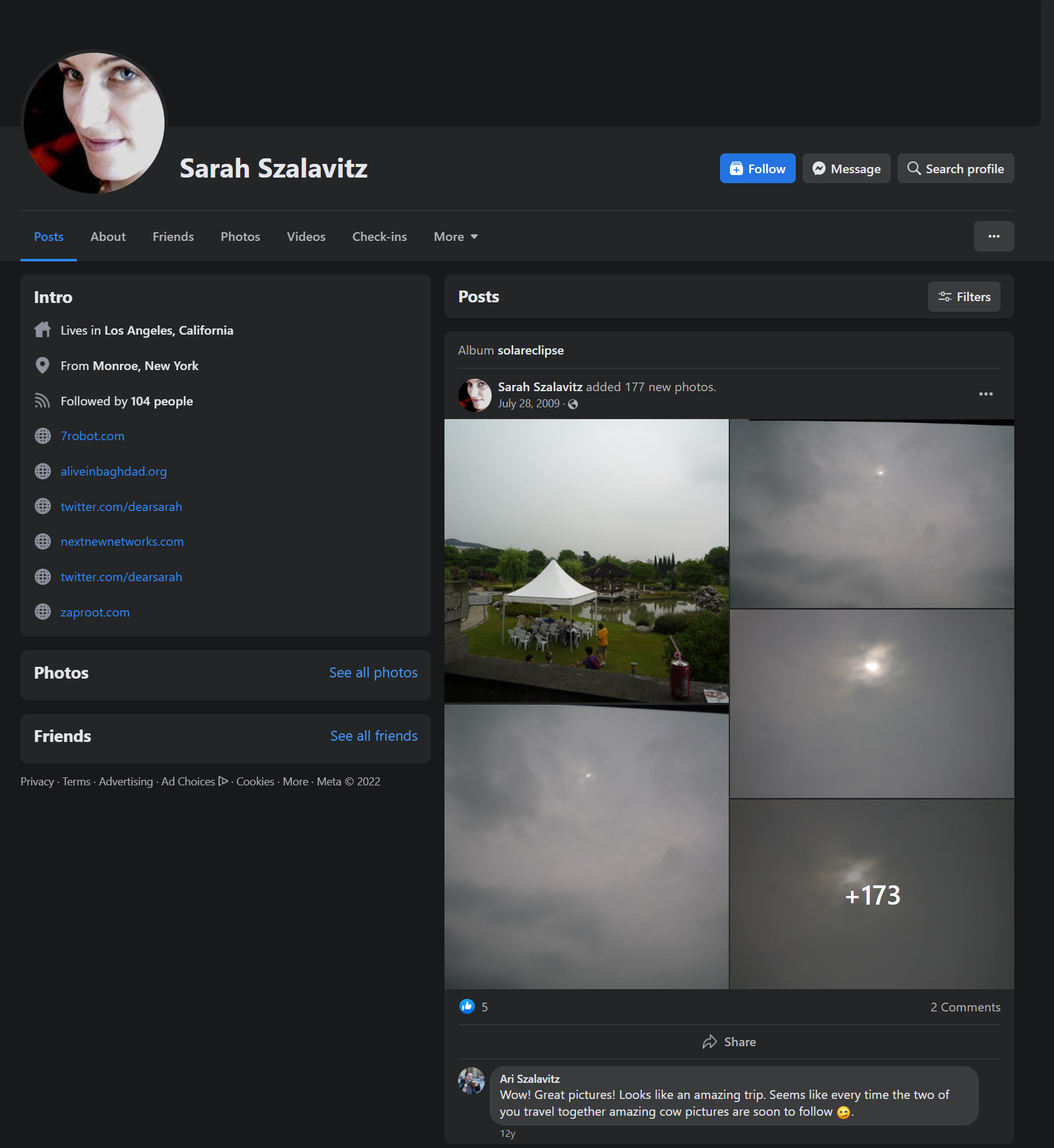Switch to the About tab
This screenshot has height=1148, width=1054.
[x=108, y=237]
